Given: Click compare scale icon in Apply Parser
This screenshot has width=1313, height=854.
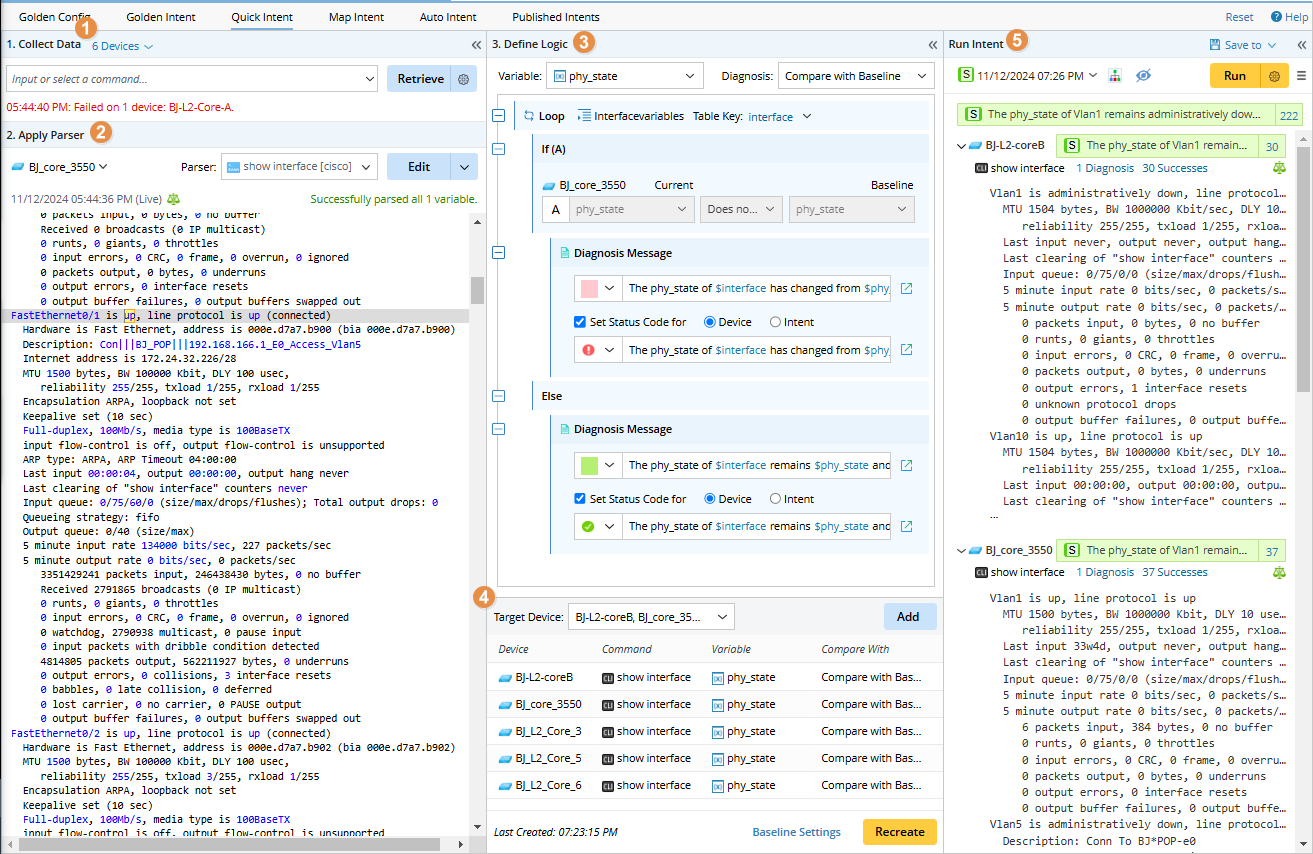Looking at the screenshot, I should coord(174,199).
